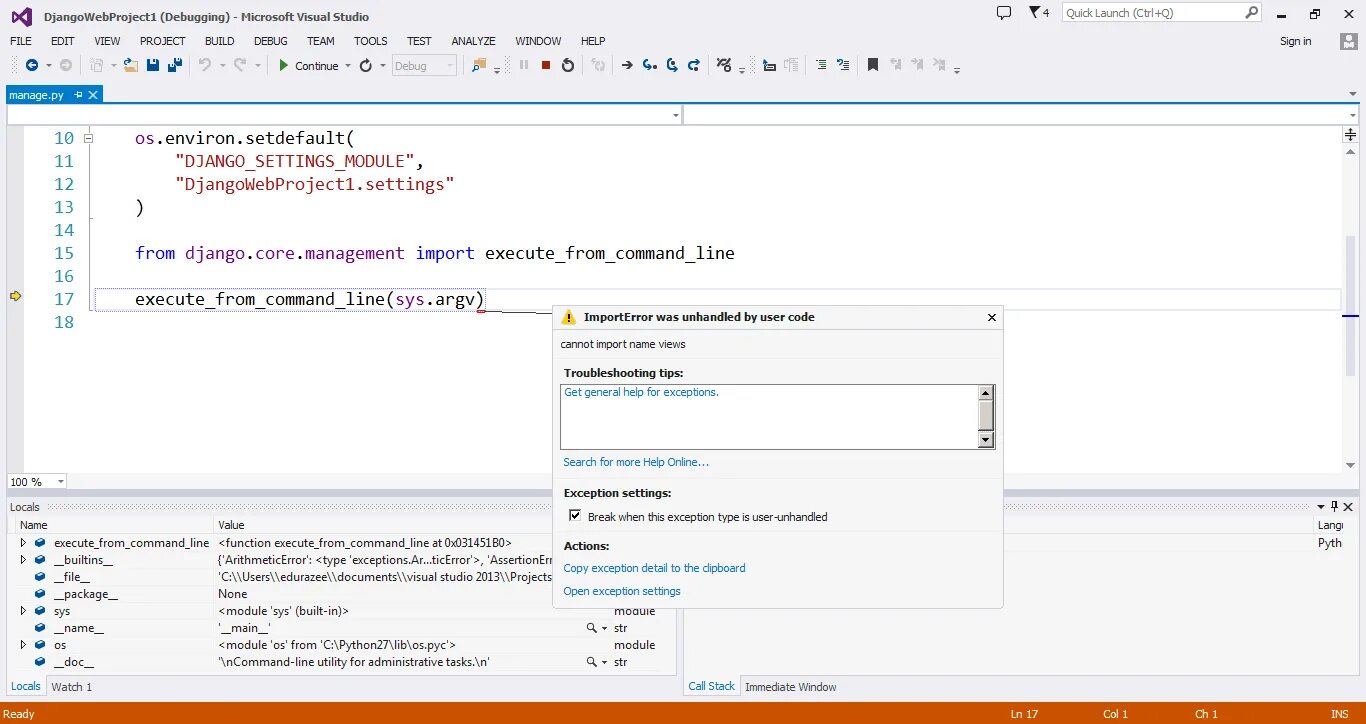Viewport: 1366px width, 724px height.
Task: Click Copy exception detail to the clipboard
Action: point(654,568)
